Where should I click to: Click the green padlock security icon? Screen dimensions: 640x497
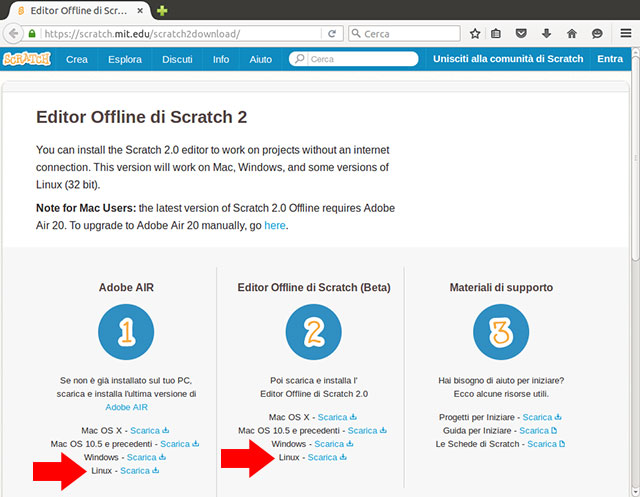coord(32,33)
